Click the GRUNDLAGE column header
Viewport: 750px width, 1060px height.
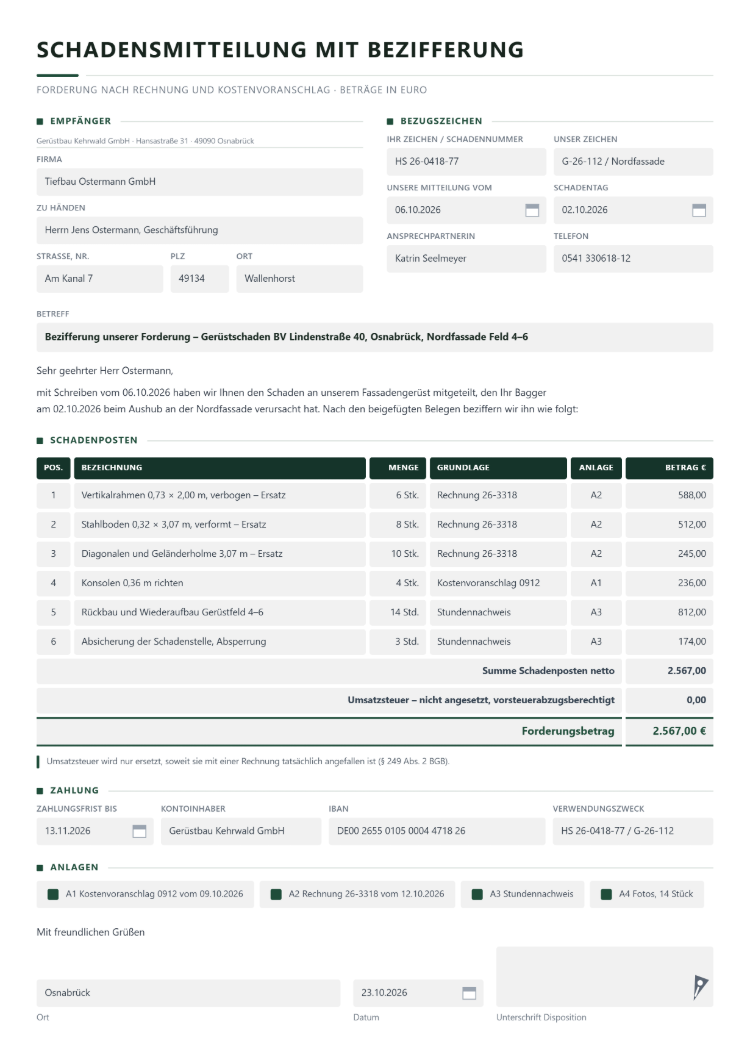498,468
